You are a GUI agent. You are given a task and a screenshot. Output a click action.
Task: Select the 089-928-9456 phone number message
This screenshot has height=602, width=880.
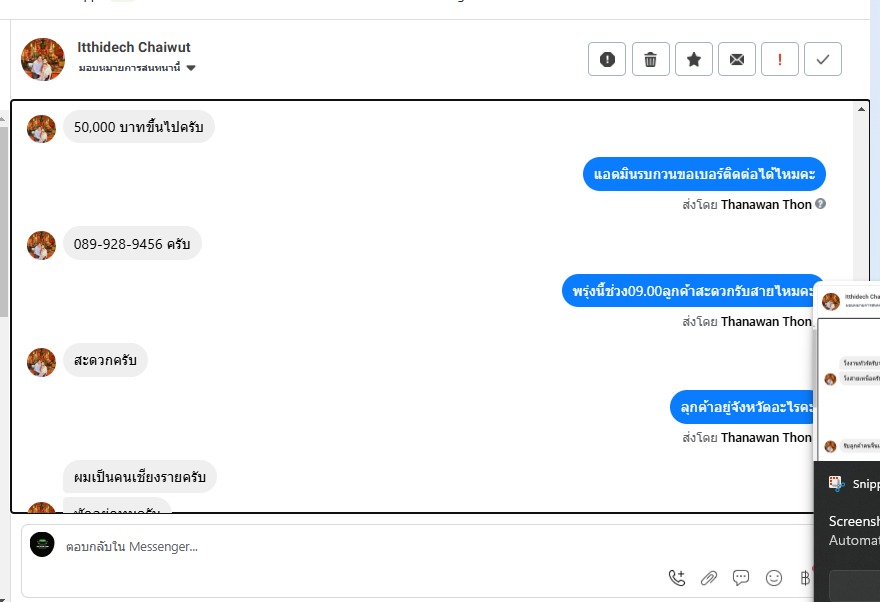coord(132,243)
